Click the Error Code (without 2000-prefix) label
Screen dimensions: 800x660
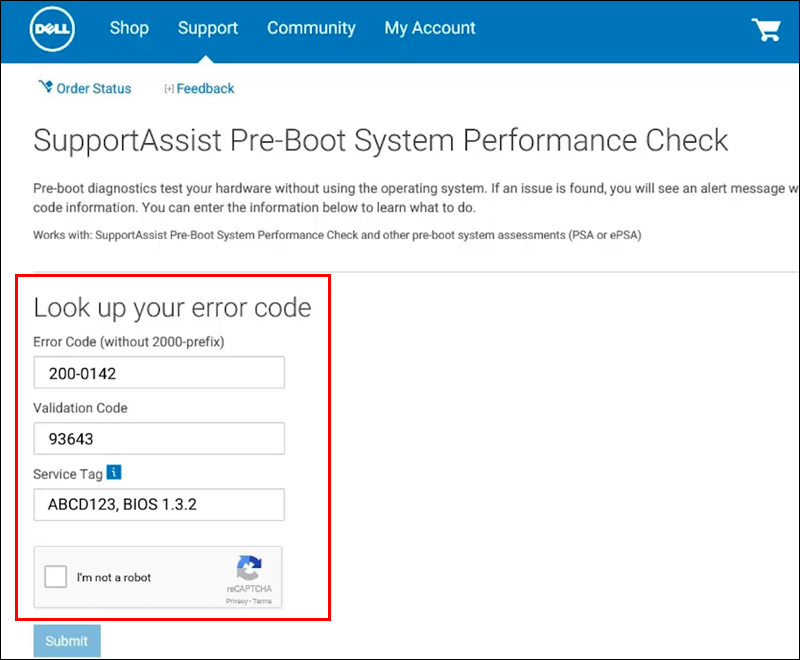click(129, 342)
